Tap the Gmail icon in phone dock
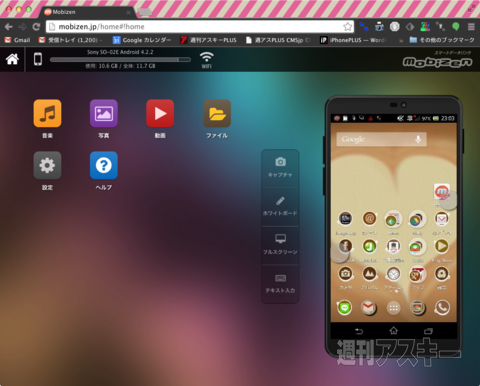Viewport: 480px width, 386px height. [369, 307]
